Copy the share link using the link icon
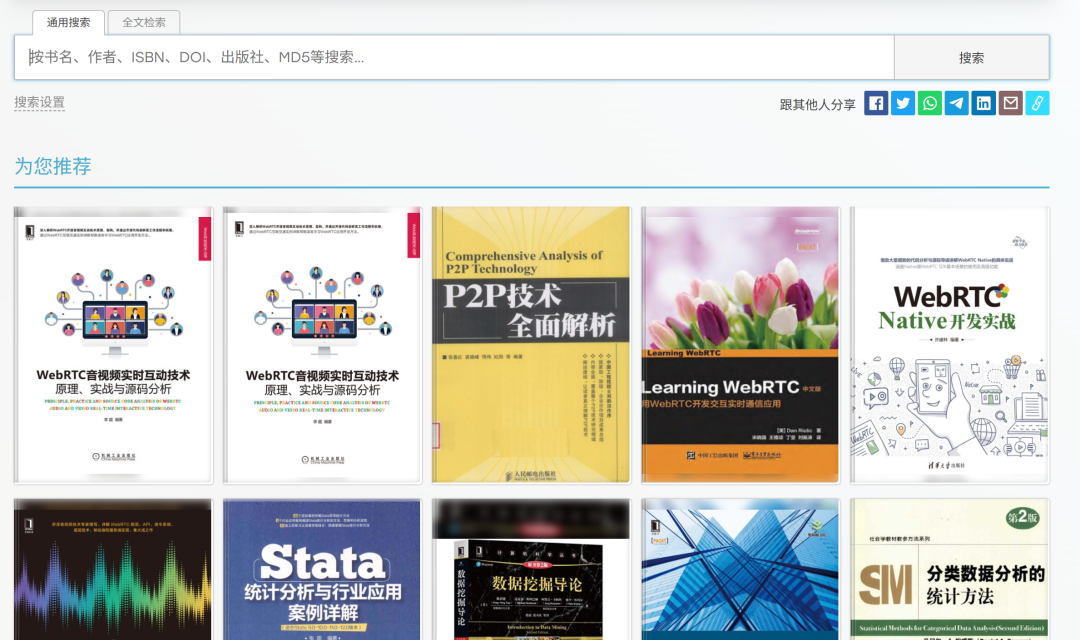This screenshot has width=1080, height=640. point(1037,103)
